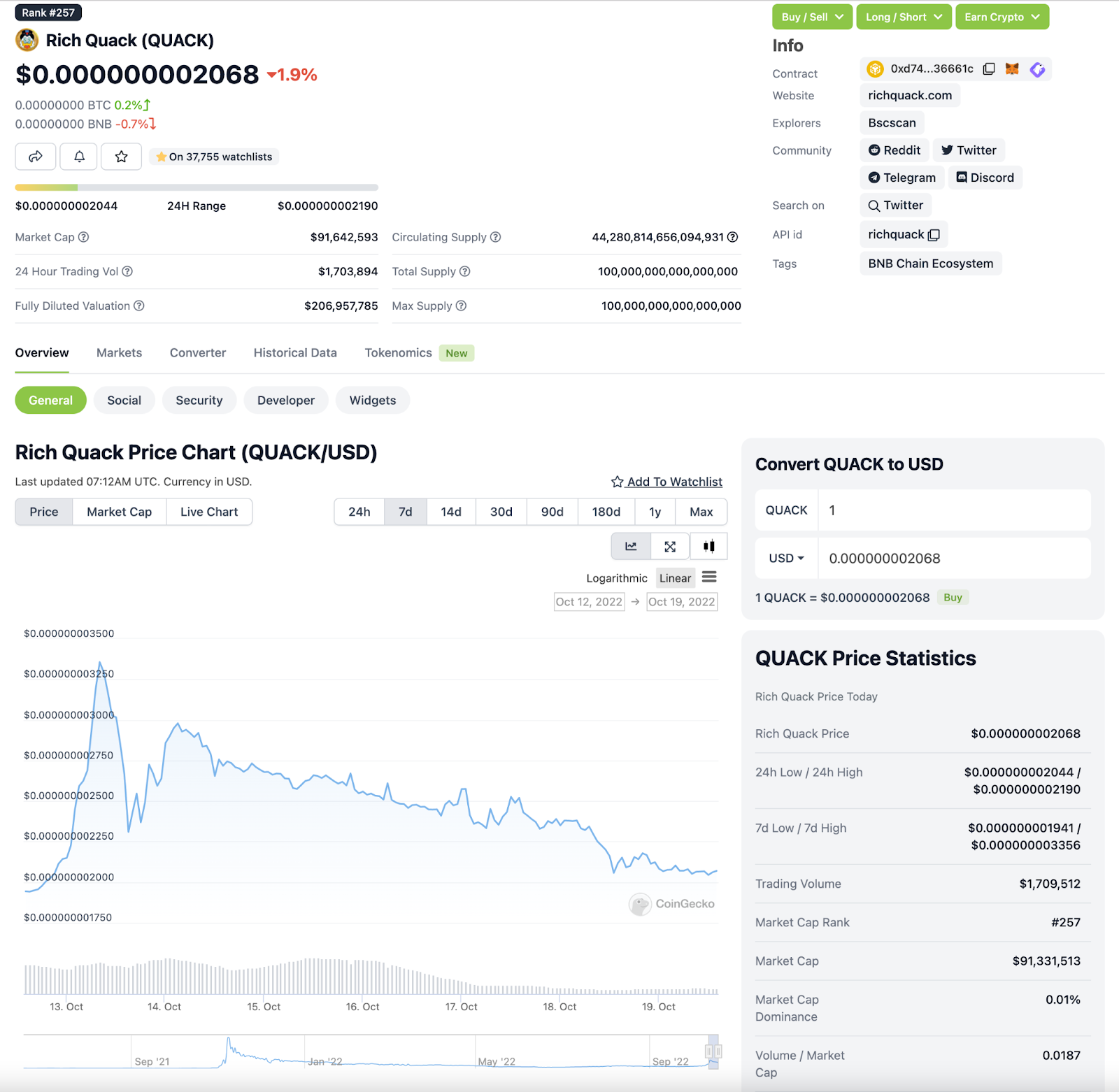Image resolution: width=1119 pixels, height=1092 pixels.
Task: Switch to the Markets tab
Action: [120, 353]
